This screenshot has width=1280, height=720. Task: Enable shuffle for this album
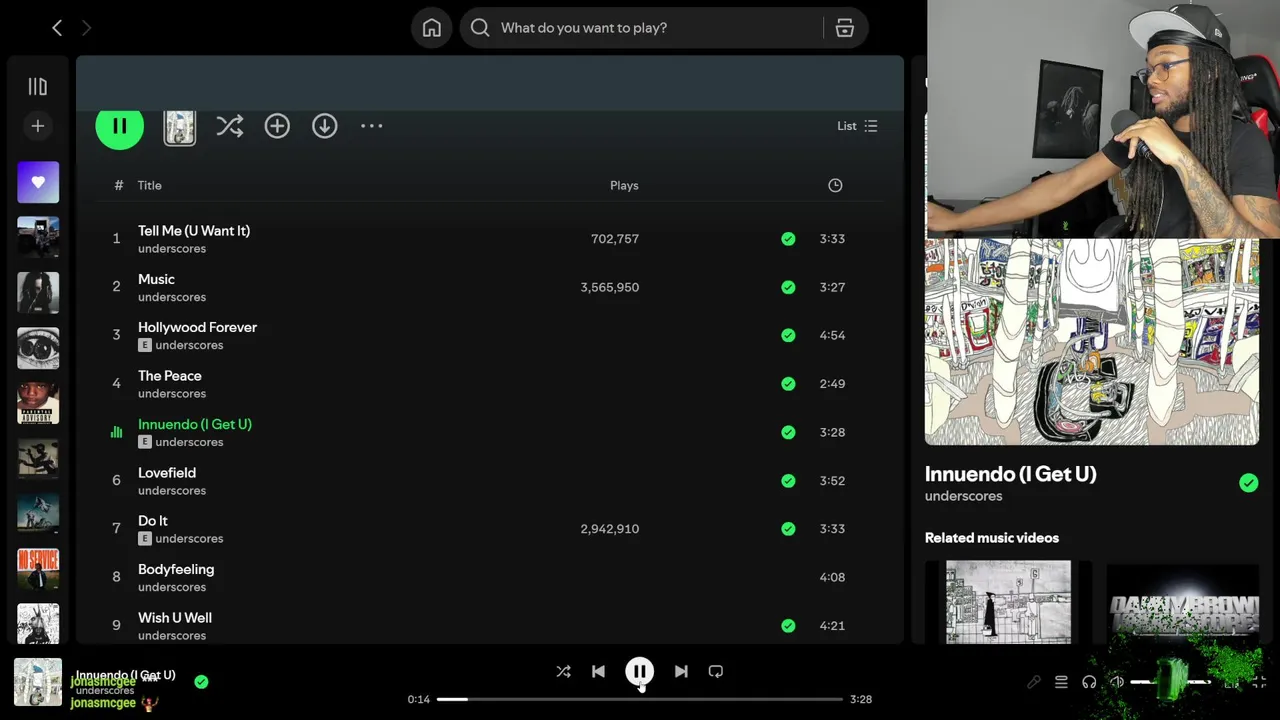pyautogui.click(x=230, y=126)
